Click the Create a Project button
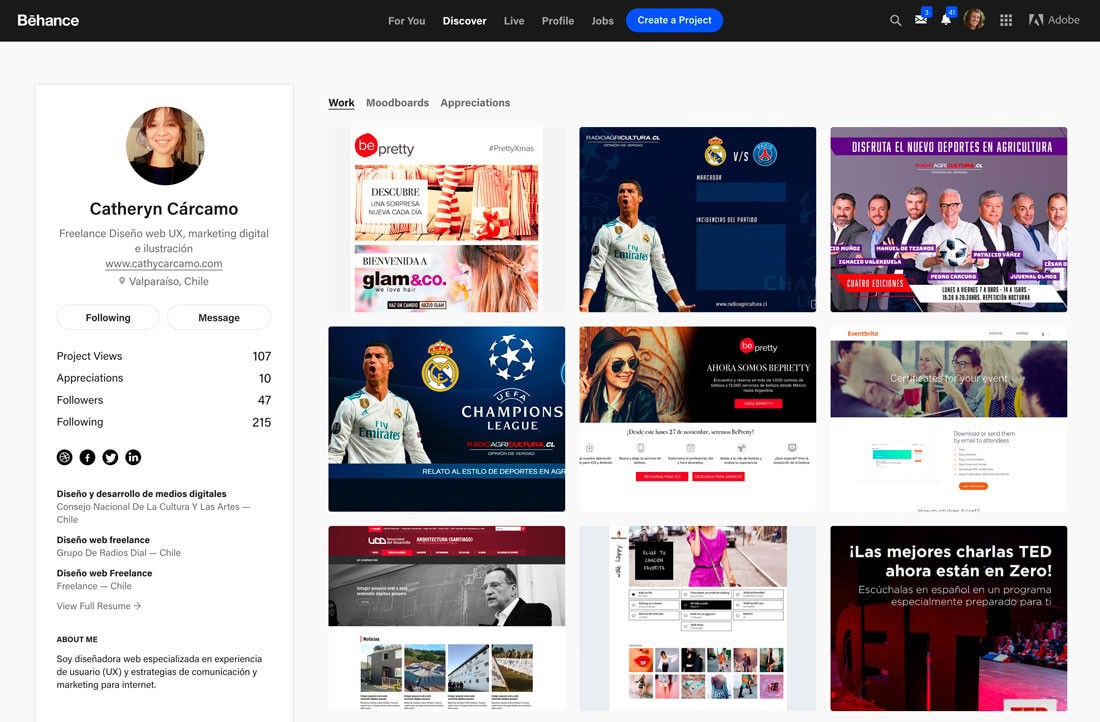The width and height of the screenshot is (1100, 722). coord(674,20)
